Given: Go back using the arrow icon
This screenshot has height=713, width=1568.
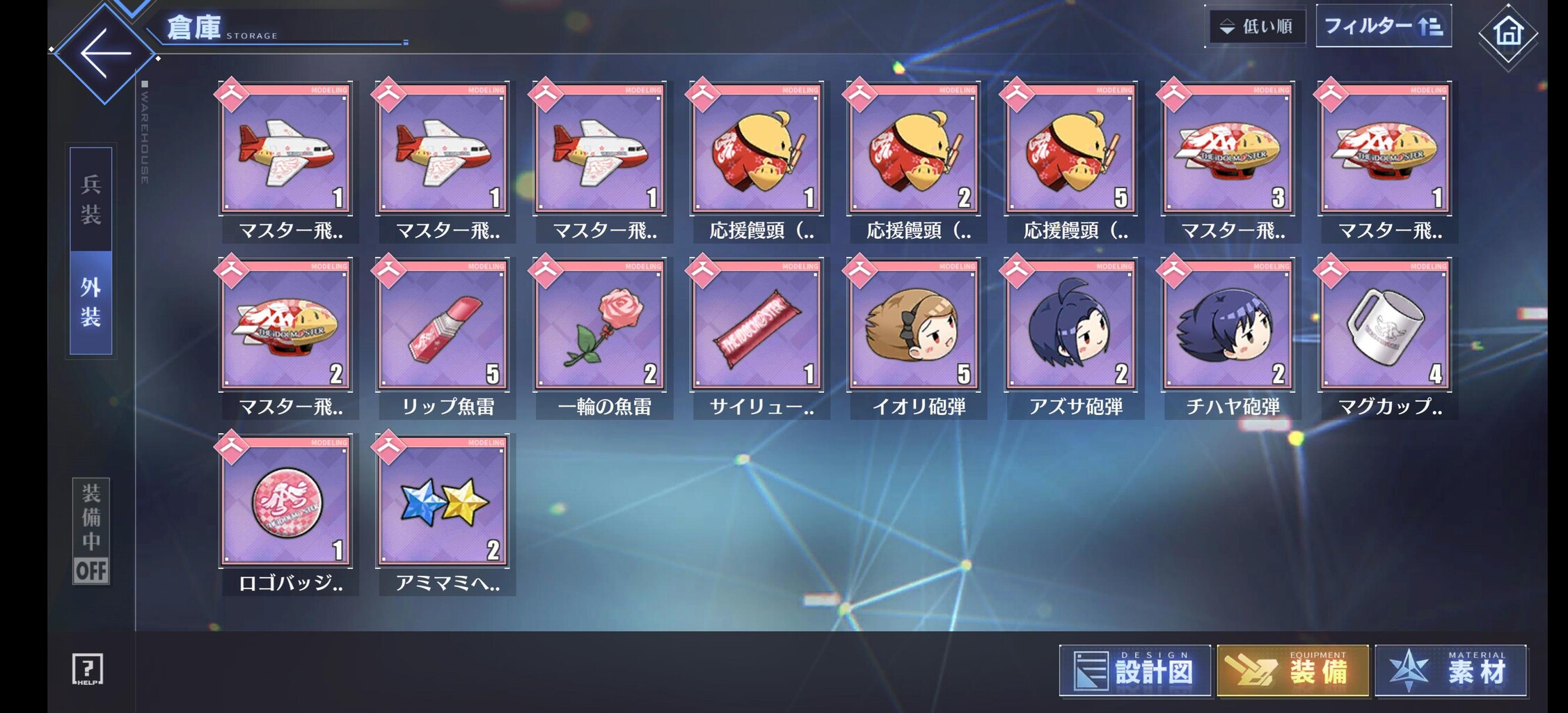Looking at the screenshot, I should tap(105, 52).
